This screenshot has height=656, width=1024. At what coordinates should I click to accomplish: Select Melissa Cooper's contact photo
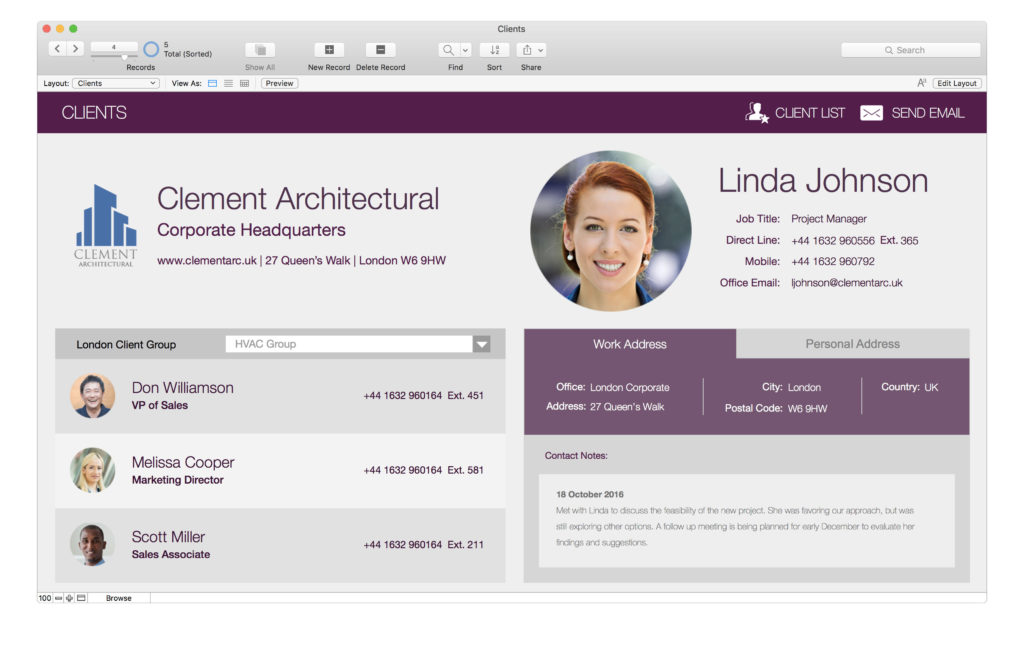[92, 468]
